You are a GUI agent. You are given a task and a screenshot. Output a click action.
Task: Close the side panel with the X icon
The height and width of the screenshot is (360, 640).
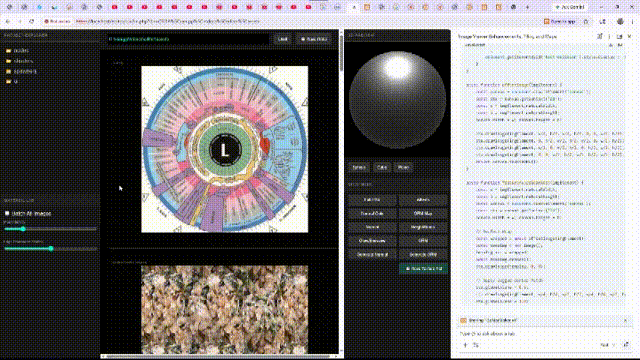point(629,36)
